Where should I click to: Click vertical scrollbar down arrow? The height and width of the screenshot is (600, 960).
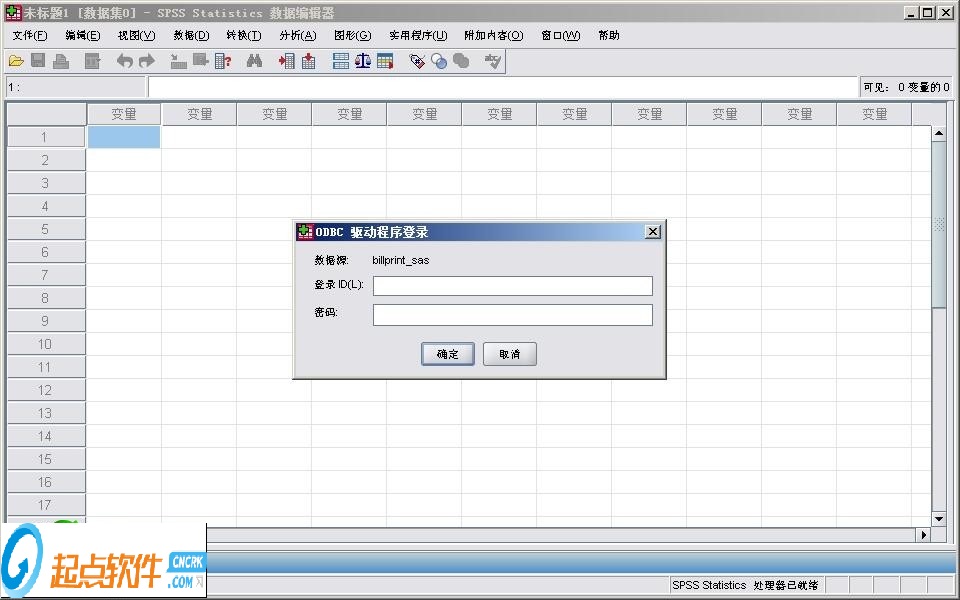[x=939, y=519]
